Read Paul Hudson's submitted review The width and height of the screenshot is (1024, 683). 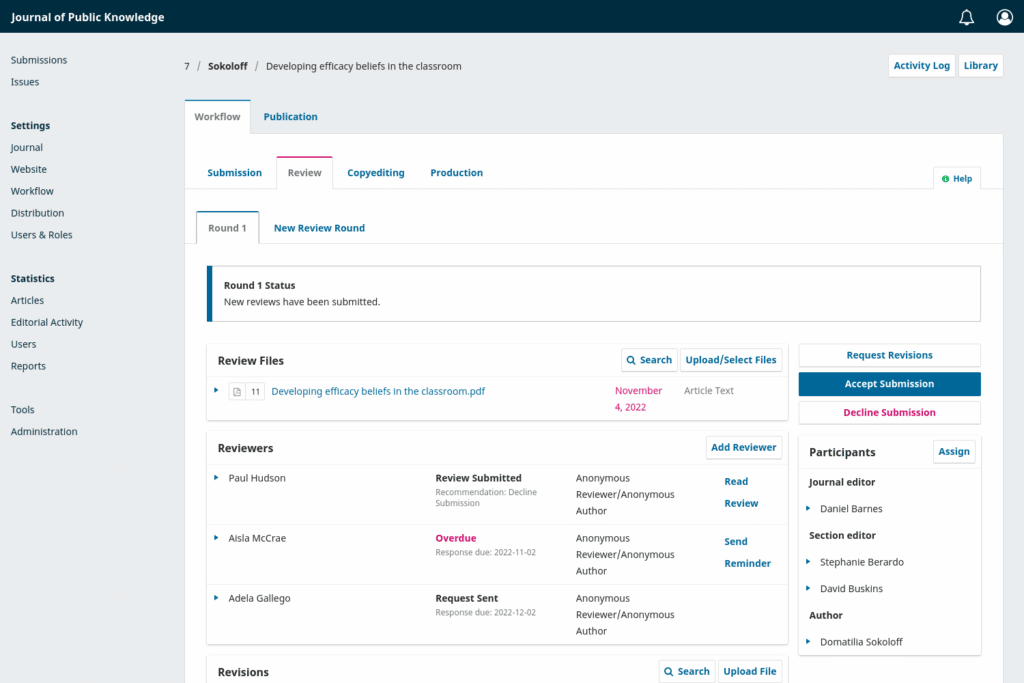738,492
